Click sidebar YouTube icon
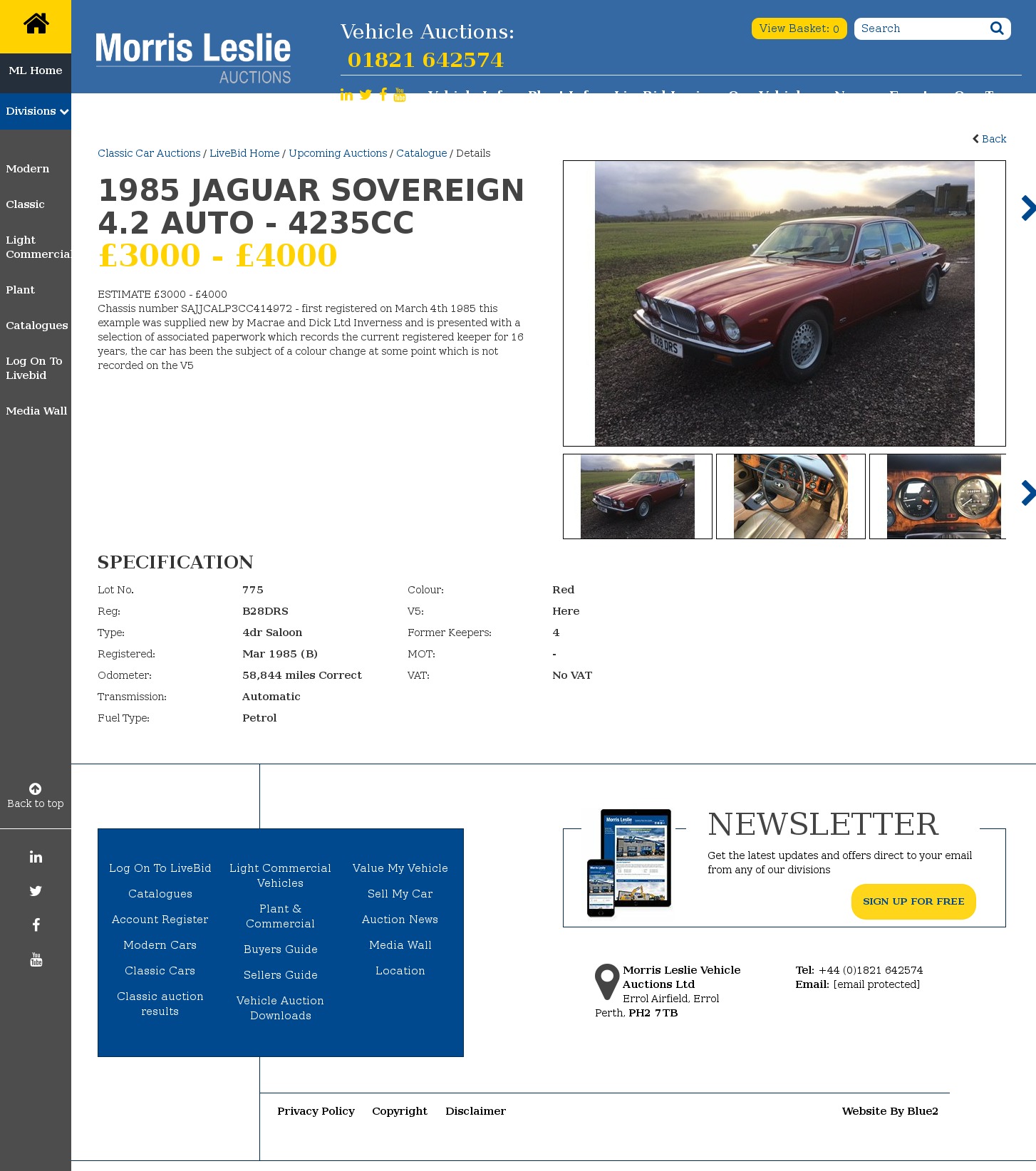1036x1171 pixels. click(x=36, y=959)
